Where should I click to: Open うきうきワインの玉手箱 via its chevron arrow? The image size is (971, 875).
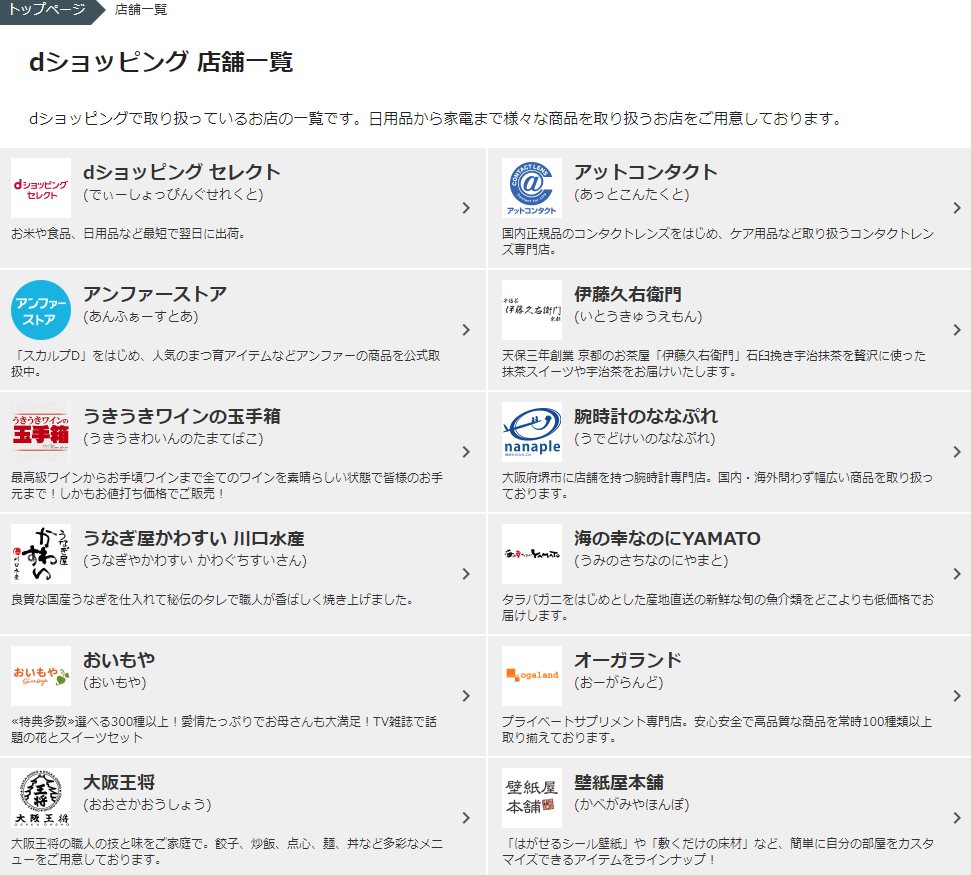tap(466, 452)
